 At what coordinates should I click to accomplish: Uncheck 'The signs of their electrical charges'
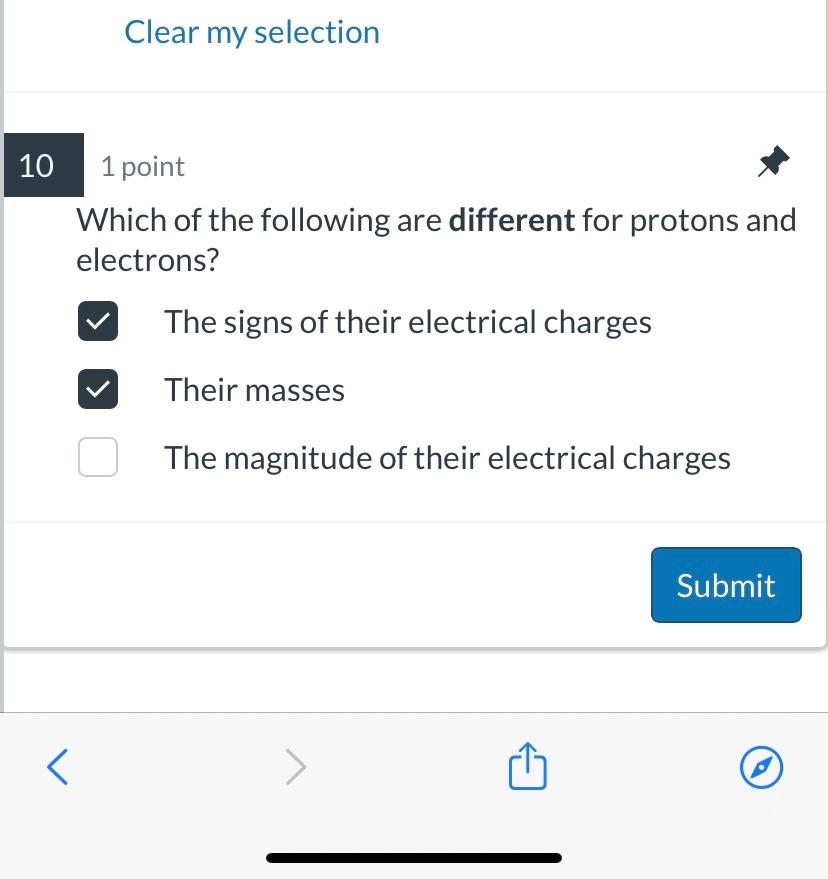coord(97,321)
